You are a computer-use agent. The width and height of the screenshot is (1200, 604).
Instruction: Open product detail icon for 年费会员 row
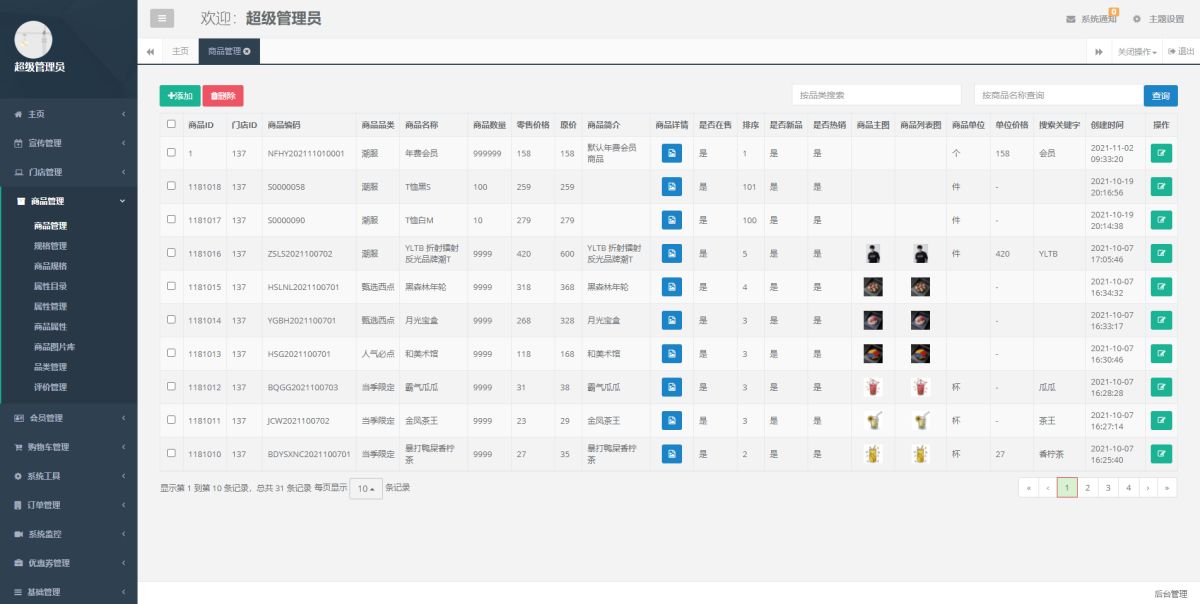point(671,153)
